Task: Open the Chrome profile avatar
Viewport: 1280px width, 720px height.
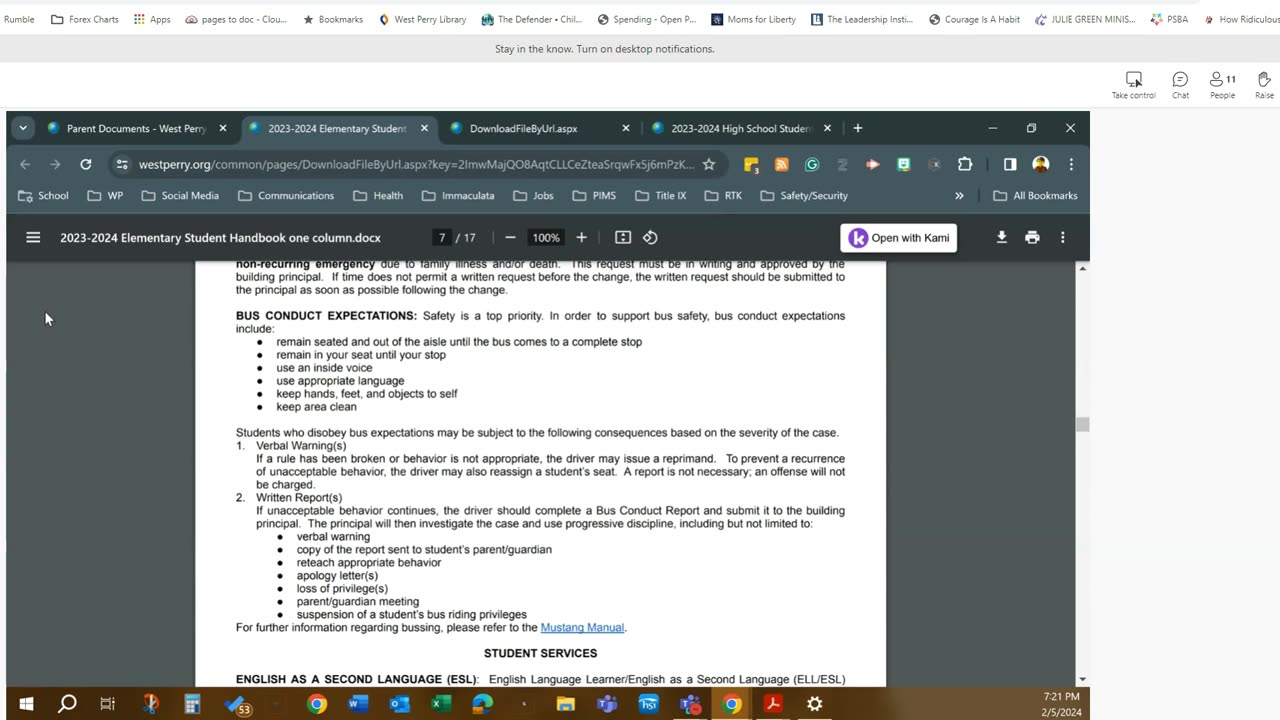Action: coord(1041,164)
